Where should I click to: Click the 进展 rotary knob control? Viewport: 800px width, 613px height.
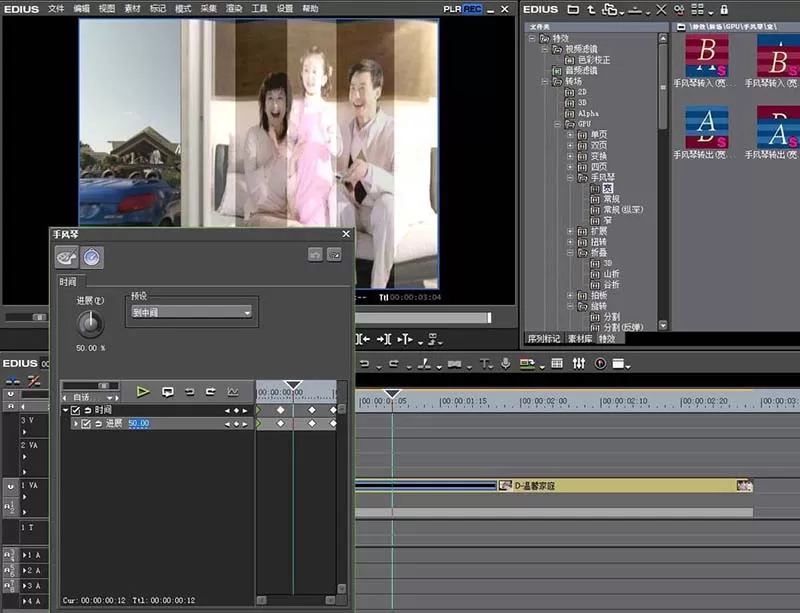click(x=90, y=324)
